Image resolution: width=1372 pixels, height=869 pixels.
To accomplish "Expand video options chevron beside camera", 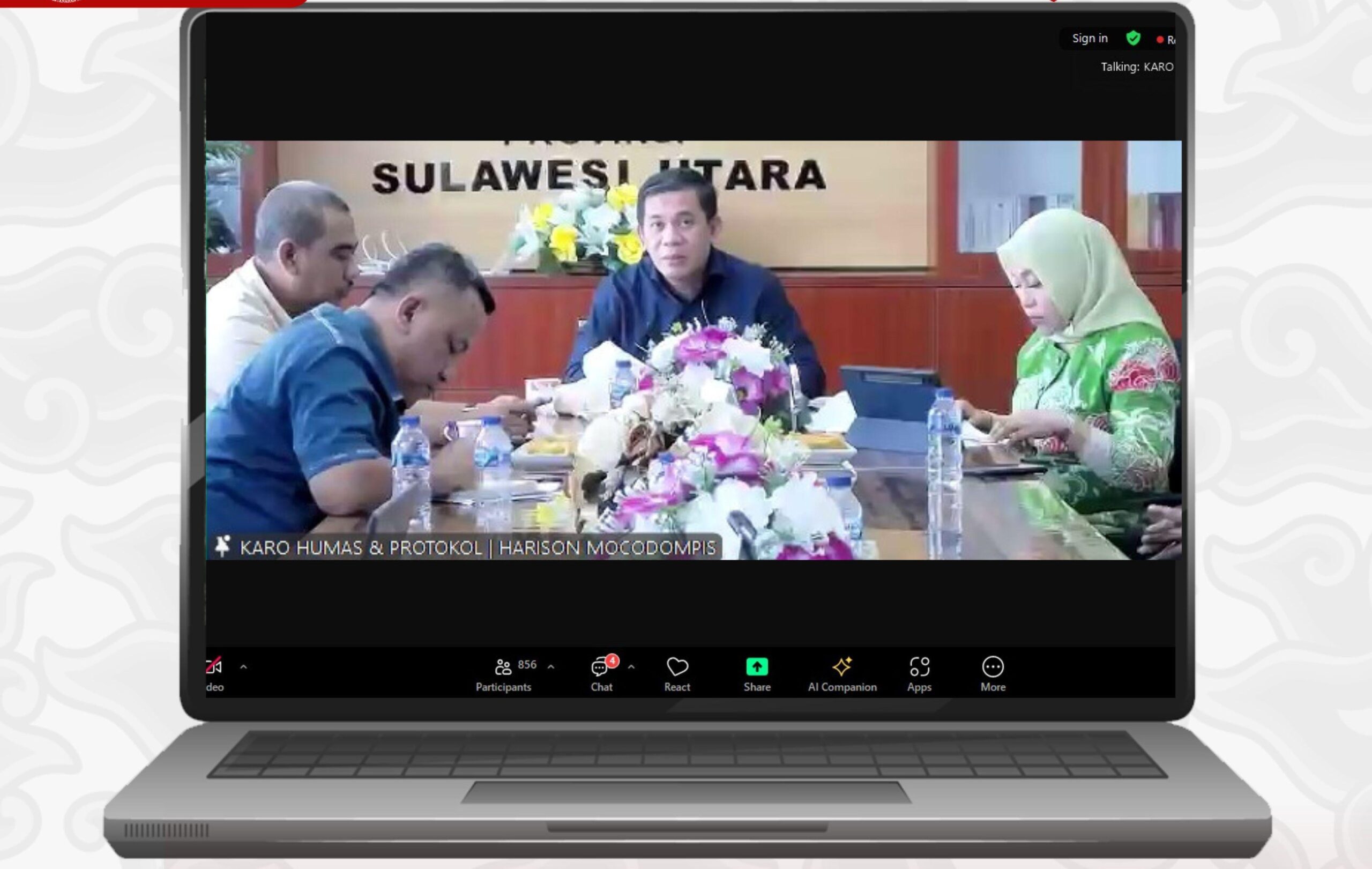I will pyautogui.click(x=243, y=666).
